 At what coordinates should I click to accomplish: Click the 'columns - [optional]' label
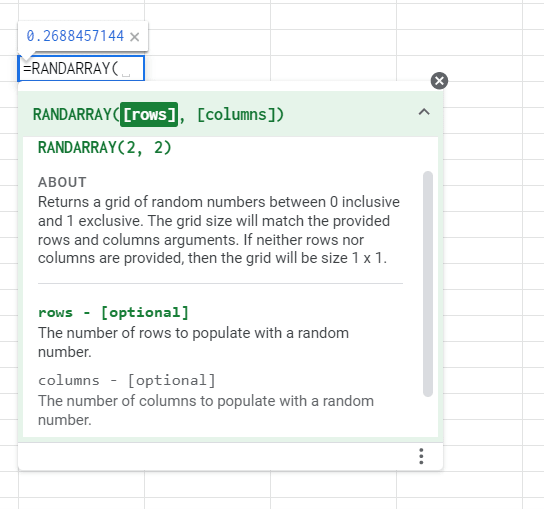tap(127, 380)
